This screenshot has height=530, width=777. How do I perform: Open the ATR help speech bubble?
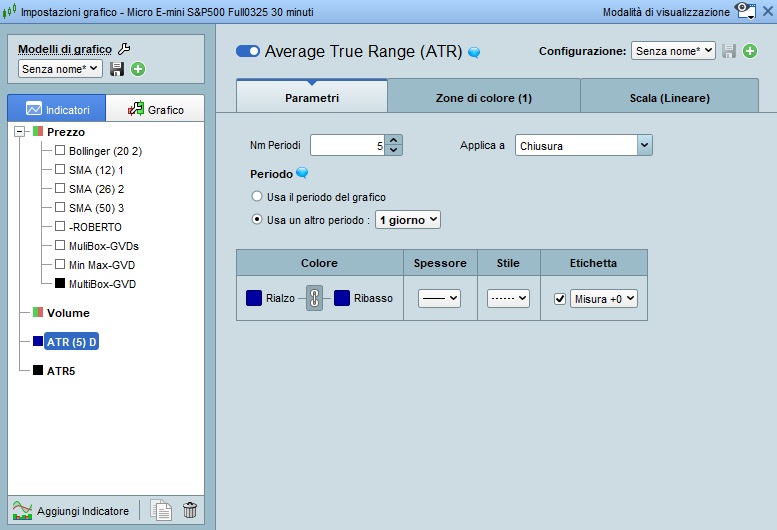(474, 52)
